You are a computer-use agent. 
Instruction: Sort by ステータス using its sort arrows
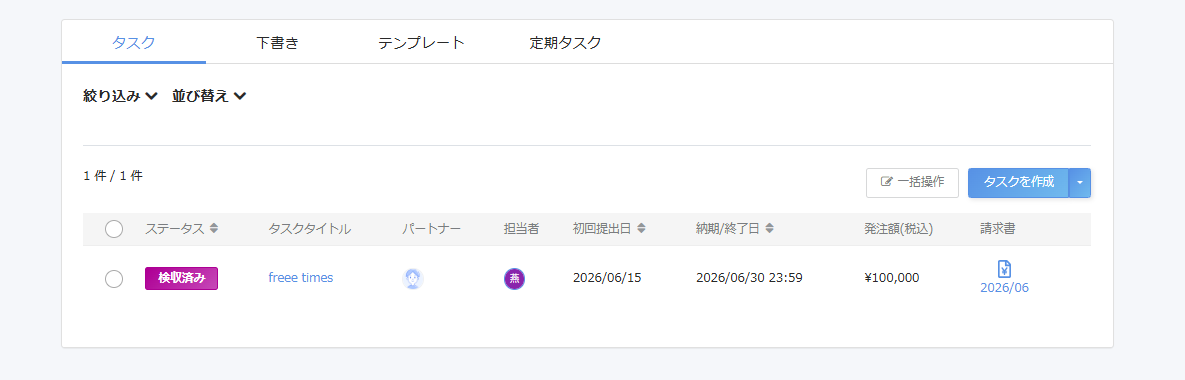[214, 228]
